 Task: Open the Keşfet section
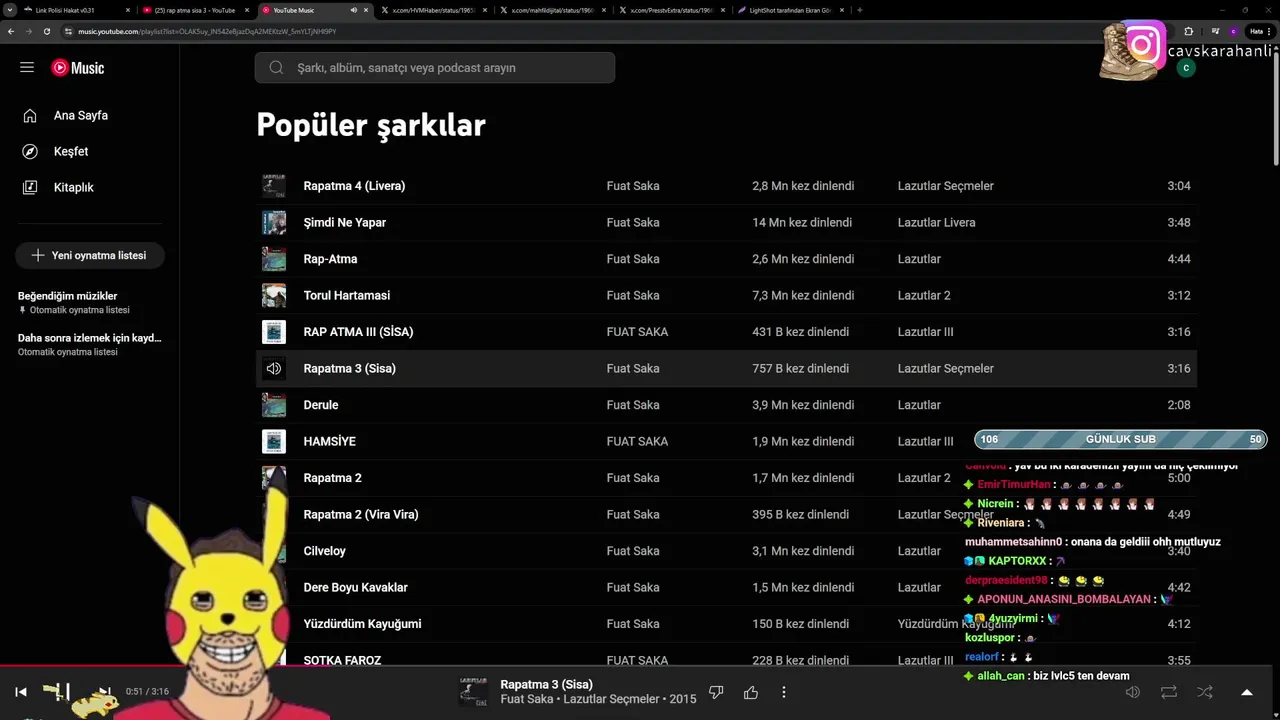70,151
